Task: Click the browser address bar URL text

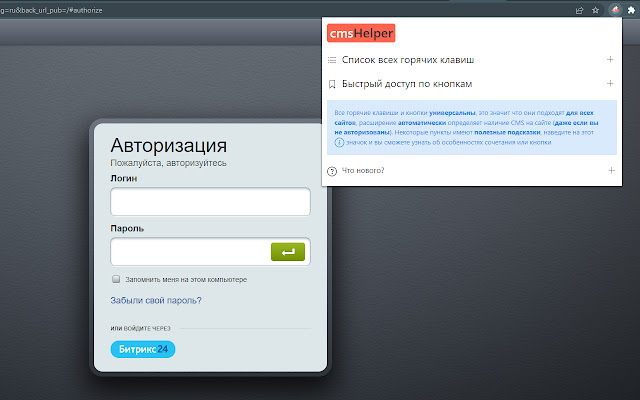Action: (x=51, y=10)
